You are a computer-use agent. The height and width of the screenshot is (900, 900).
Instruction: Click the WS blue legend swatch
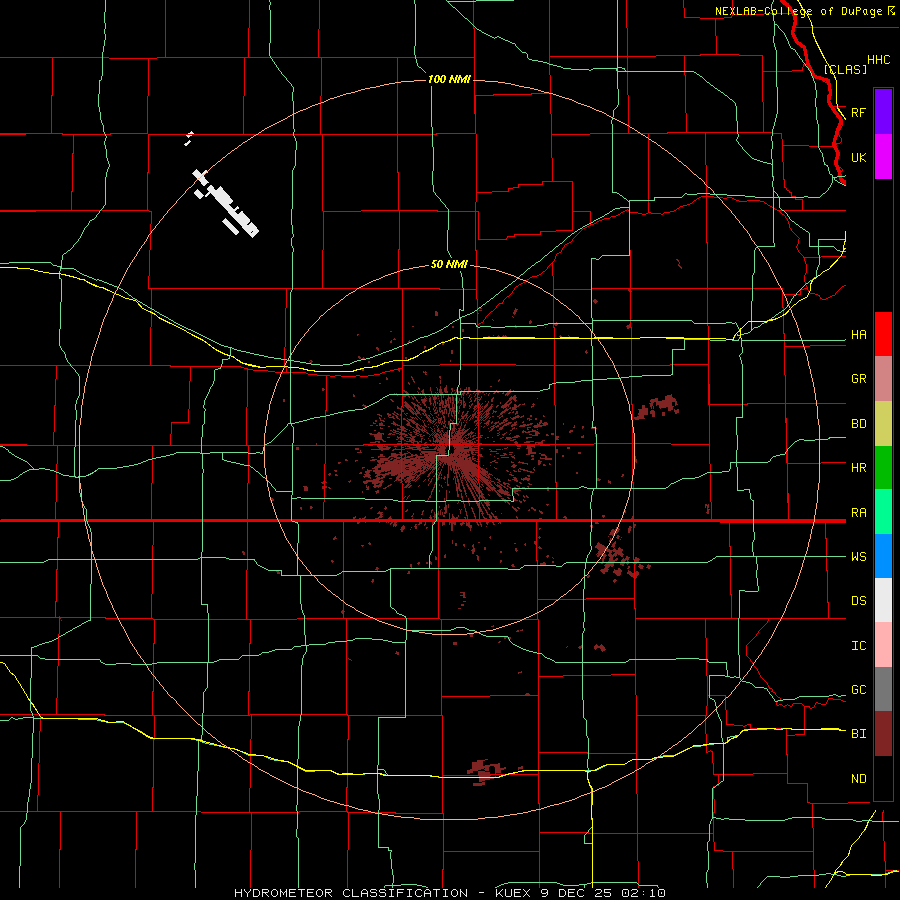coord(883,556)
